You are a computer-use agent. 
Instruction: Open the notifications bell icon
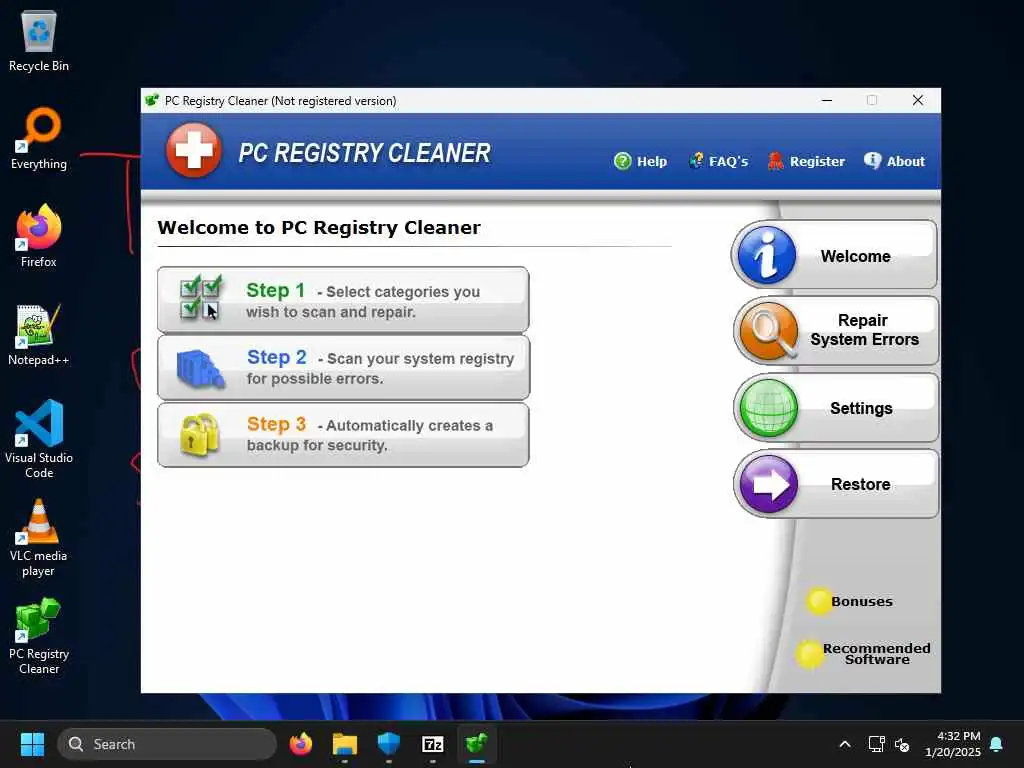click(x=997, y=744)
